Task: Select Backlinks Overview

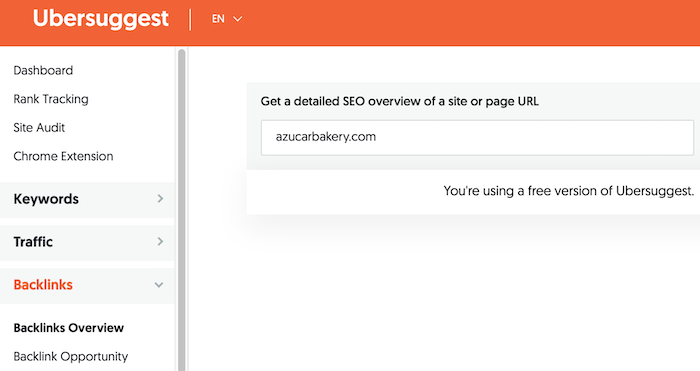Action: pos(69,328)
